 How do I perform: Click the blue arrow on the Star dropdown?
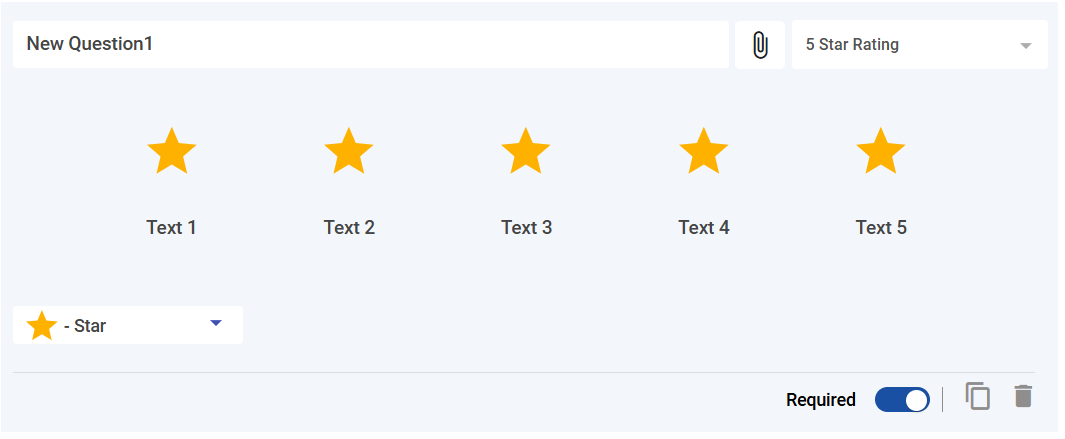coord(216,323)
